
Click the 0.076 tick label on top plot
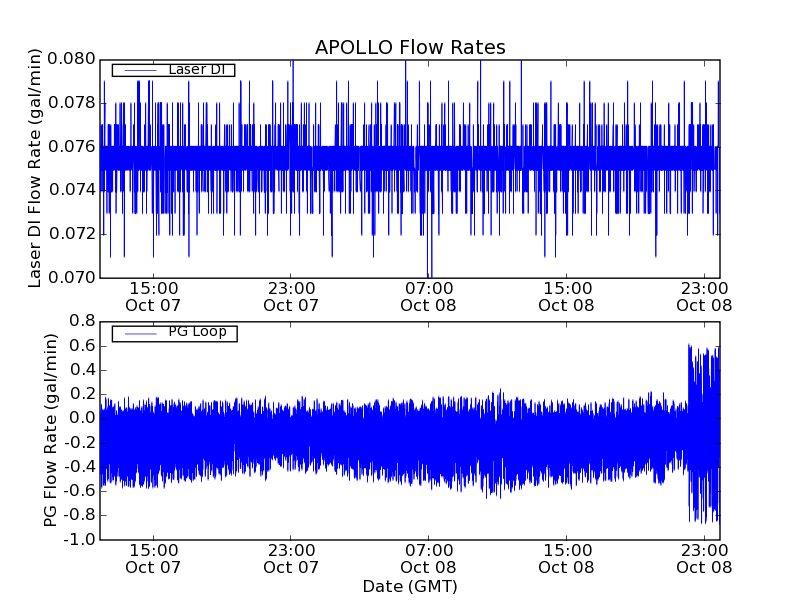(x=71, y=147)
